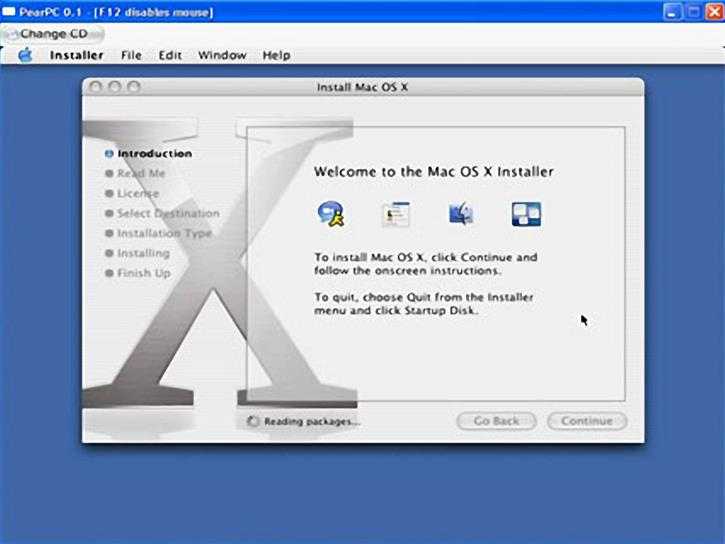725x544 pixels.
Task: Zoom the Install Mac OS X window
Action: click(134, 87)
